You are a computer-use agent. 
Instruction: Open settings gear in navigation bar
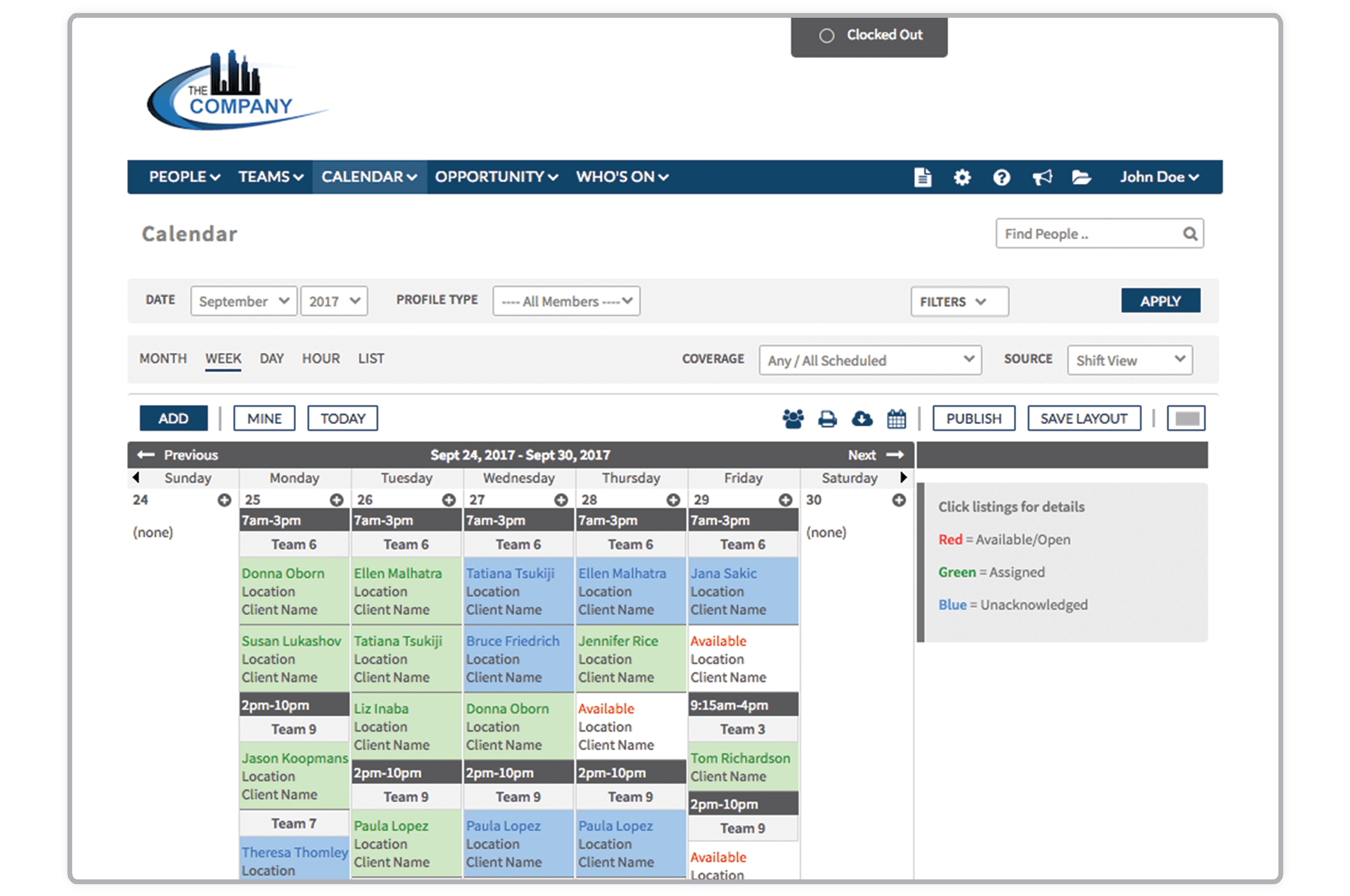962,177
